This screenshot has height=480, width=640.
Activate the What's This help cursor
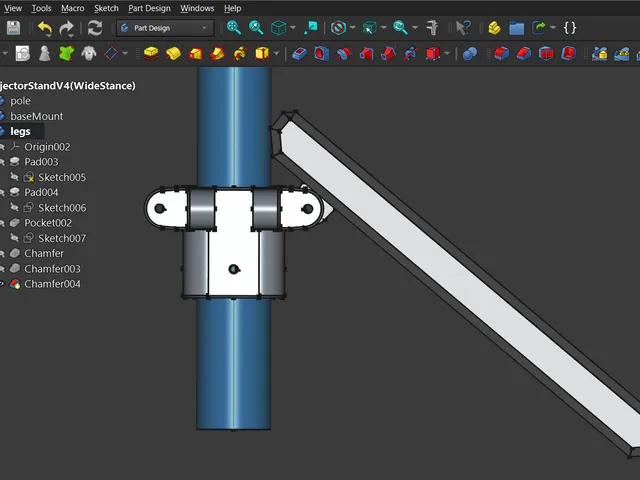pyautogui.click(x=463, y=28)
